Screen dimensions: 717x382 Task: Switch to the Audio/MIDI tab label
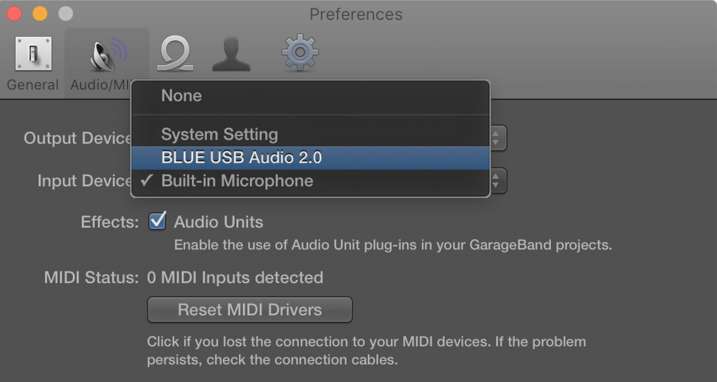pyautogui.click(x=101, y=85)
